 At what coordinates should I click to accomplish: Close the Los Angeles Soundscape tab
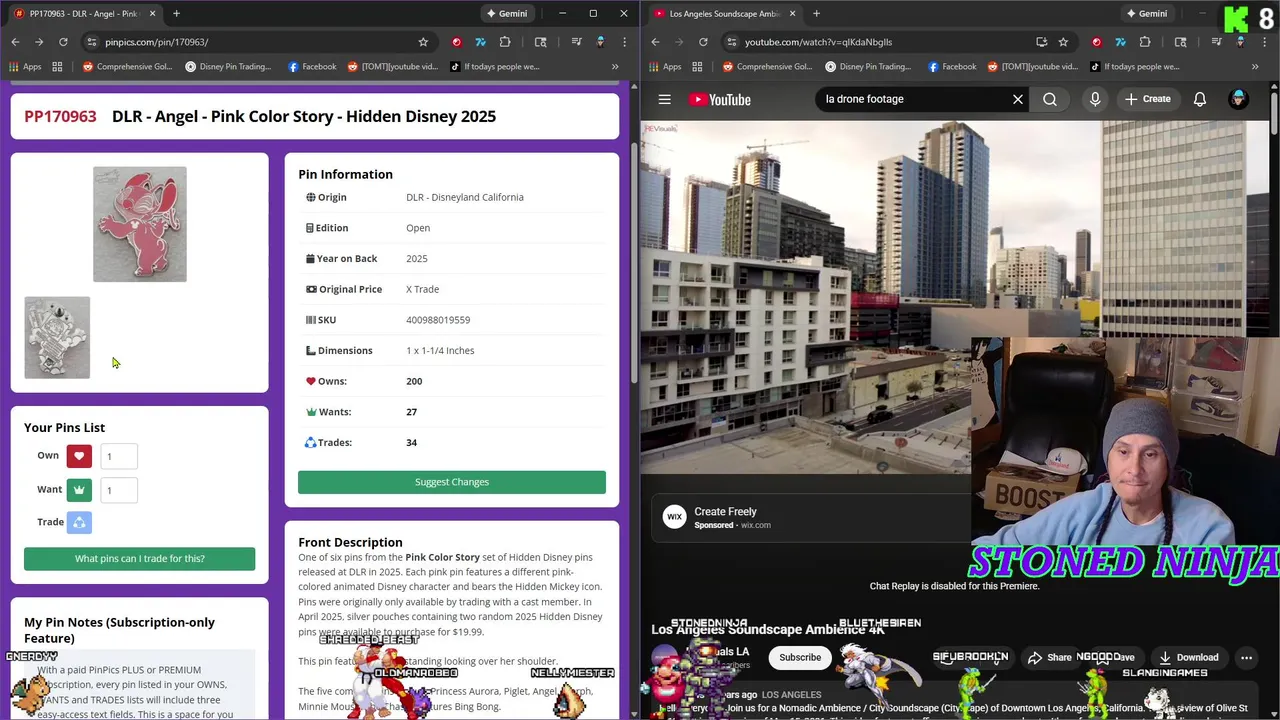pos(792,14)
